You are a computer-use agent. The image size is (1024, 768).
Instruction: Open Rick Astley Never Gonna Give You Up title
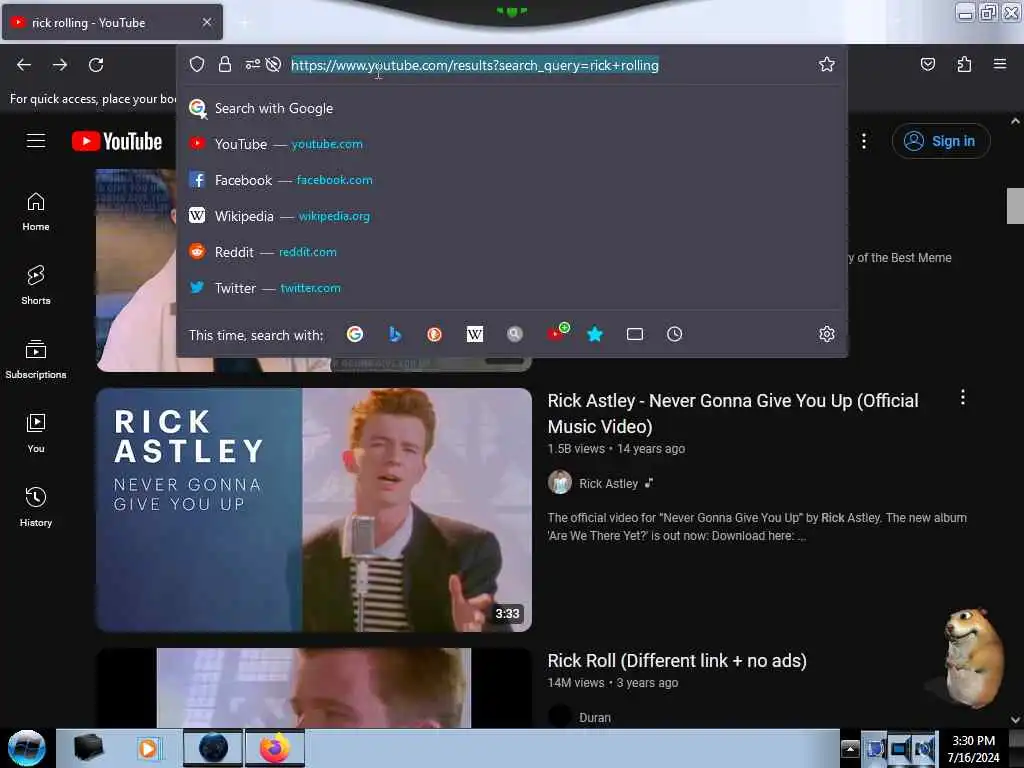click(733, 413)
